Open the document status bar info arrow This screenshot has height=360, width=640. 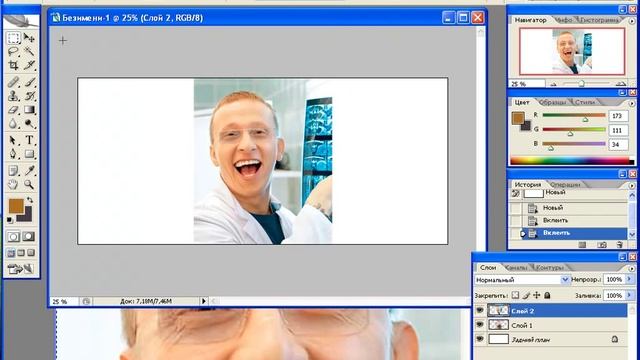(203, 301)
